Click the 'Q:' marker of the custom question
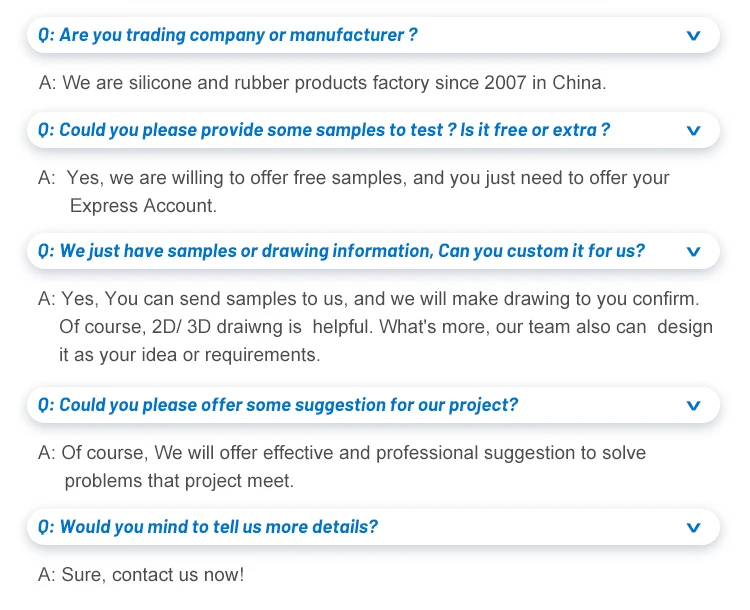The image size is (750, 610). click(46, 252)
